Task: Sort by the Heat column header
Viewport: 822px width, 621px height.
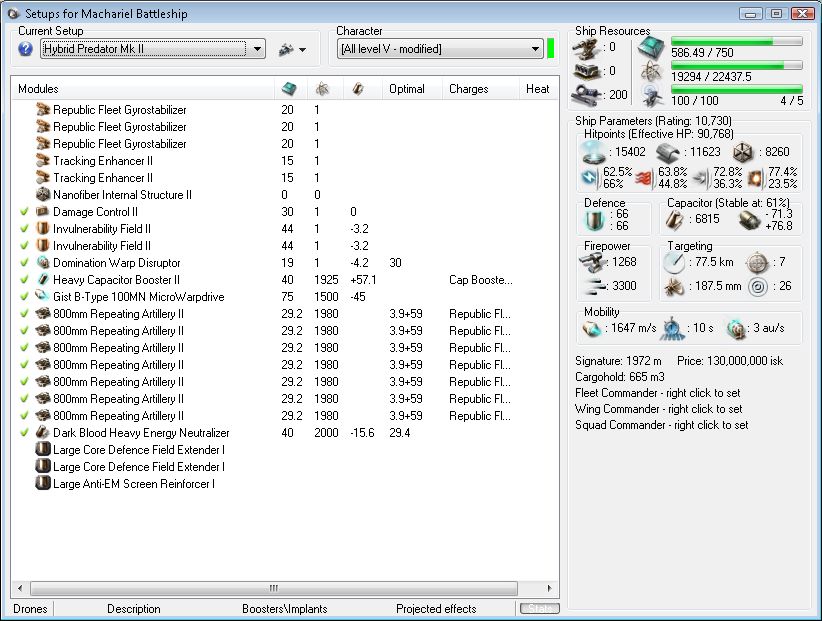Action: [x=539, y=89]
